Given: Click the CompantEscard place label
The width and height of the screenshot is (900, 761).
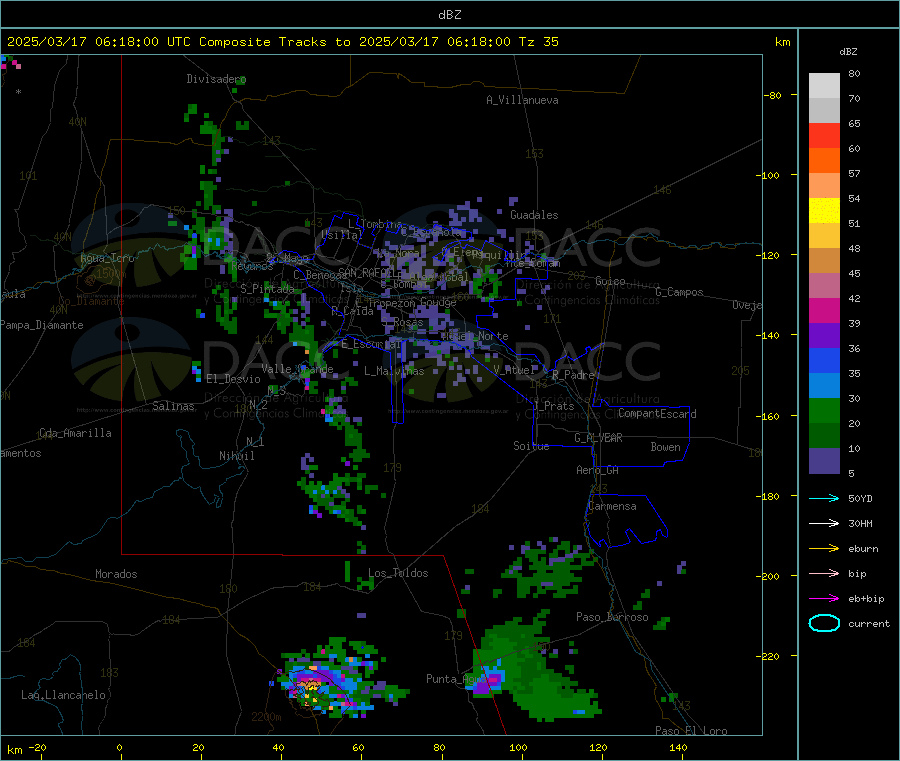Looking at the screenshot, I should coord(657,413).
